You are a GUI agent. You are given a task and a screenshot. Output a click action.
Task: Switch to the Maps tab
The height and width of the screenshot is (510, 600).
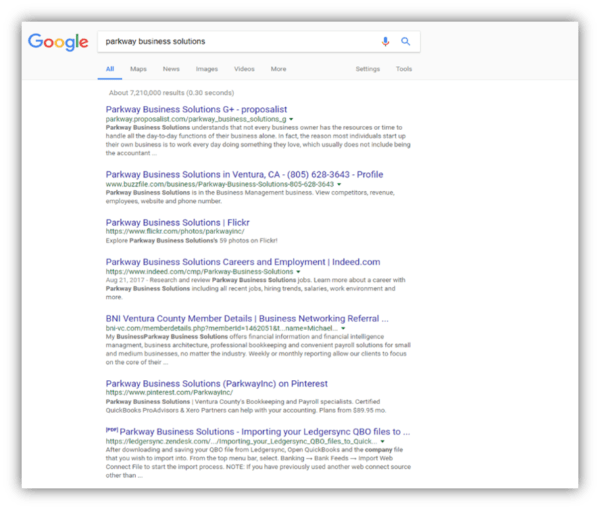[x=138, y=69]
